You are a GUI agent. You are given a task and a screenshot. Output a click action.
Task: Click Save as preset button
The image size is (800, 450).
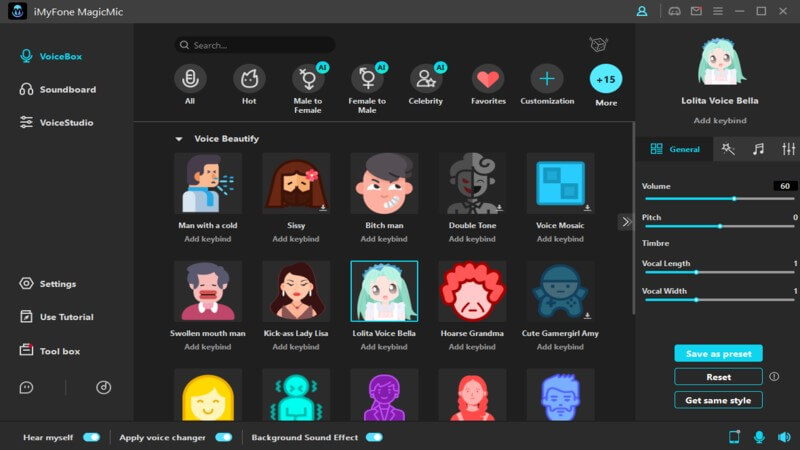(718, 354)
